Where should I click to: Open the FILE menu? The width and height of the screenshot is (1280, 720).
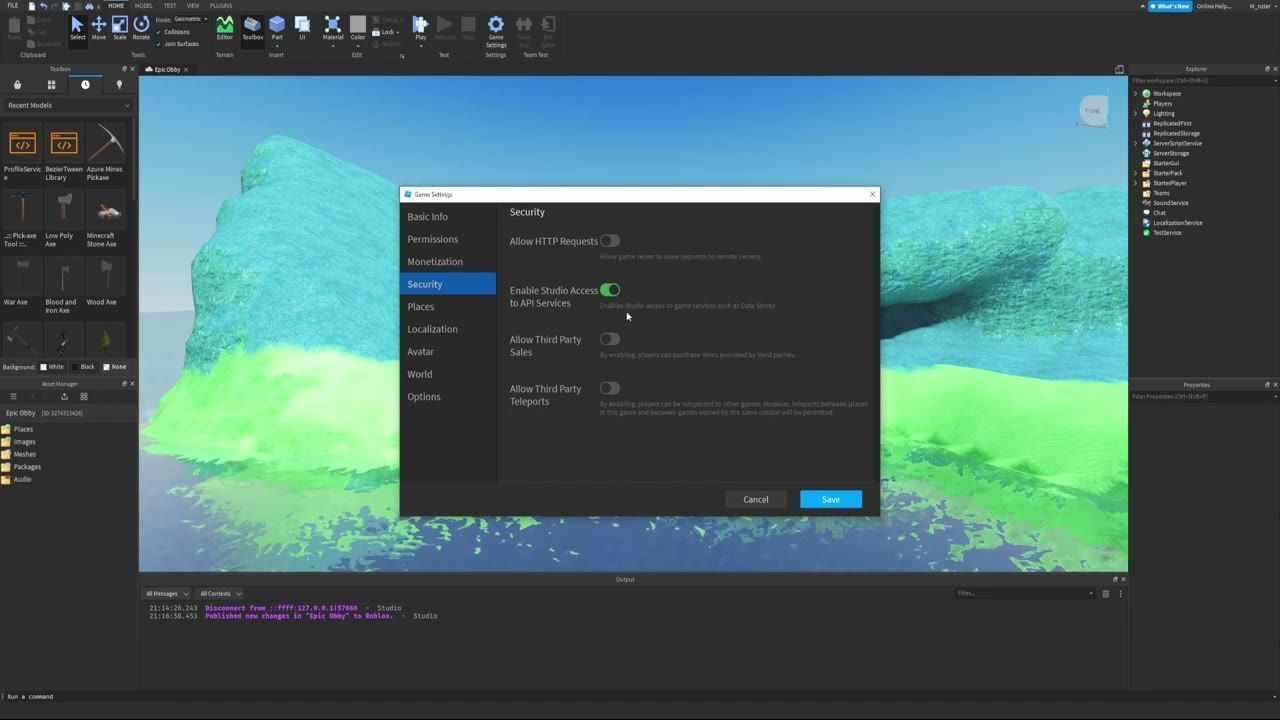(x=13, y=6)
